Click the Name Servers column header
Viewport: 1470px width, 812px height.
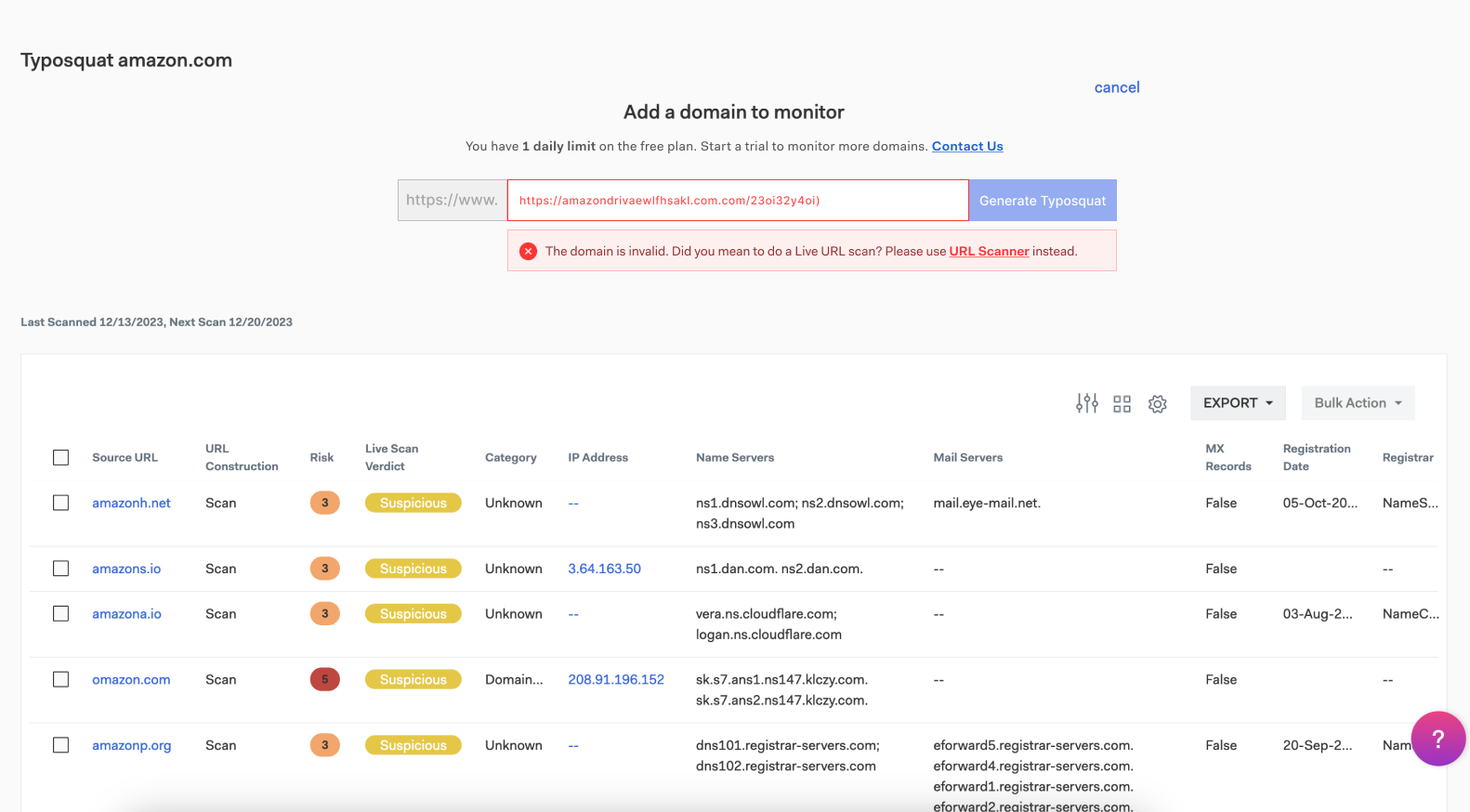[x=735, y=457]
